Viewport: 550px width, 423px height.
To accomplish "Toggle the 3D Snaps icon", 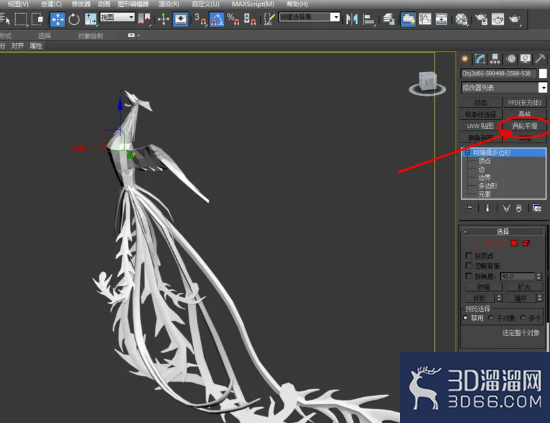I will pyautogui.click(x=200, y=19).
